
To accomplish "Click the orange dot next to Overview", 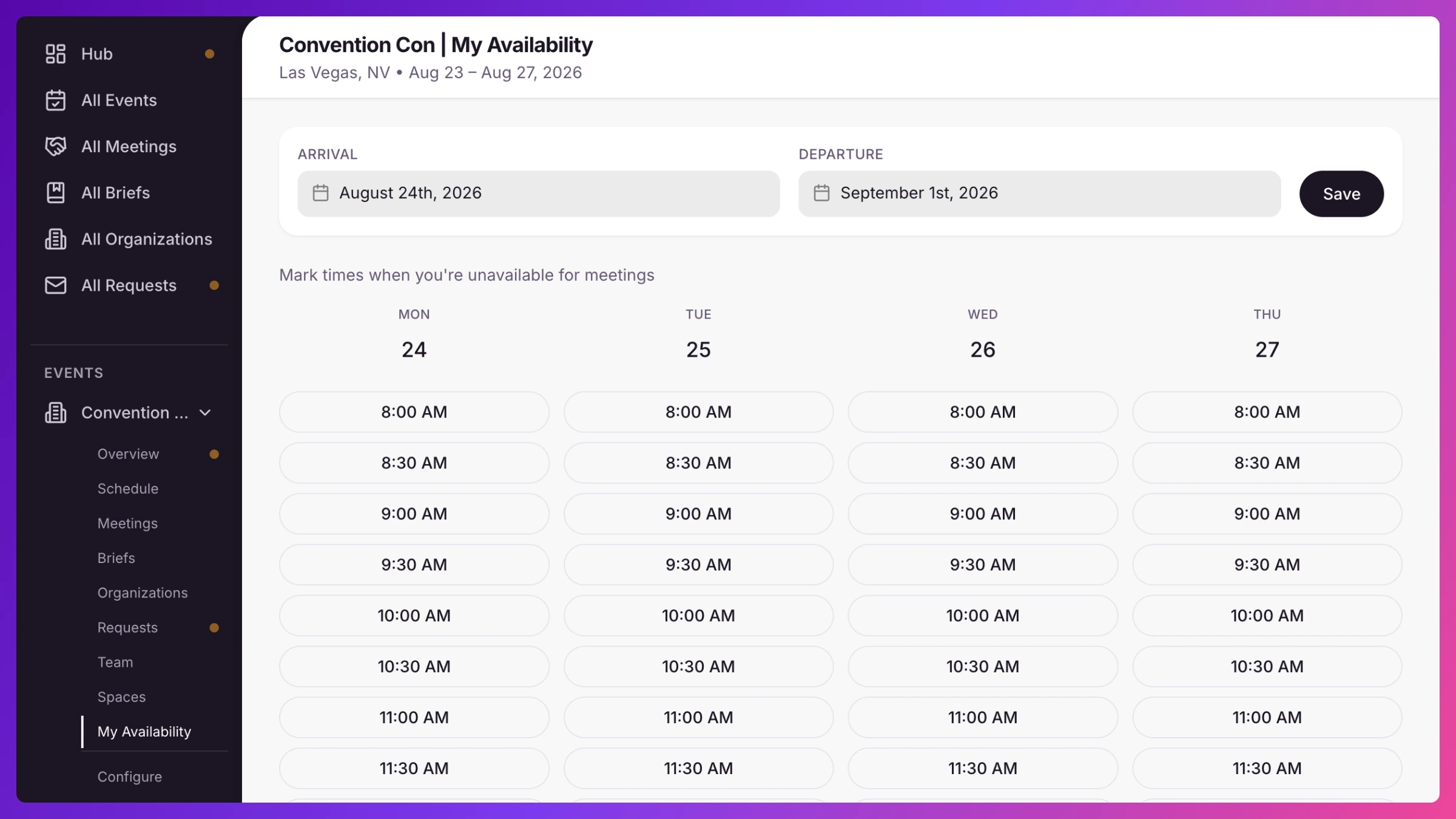I will [214, 454].
